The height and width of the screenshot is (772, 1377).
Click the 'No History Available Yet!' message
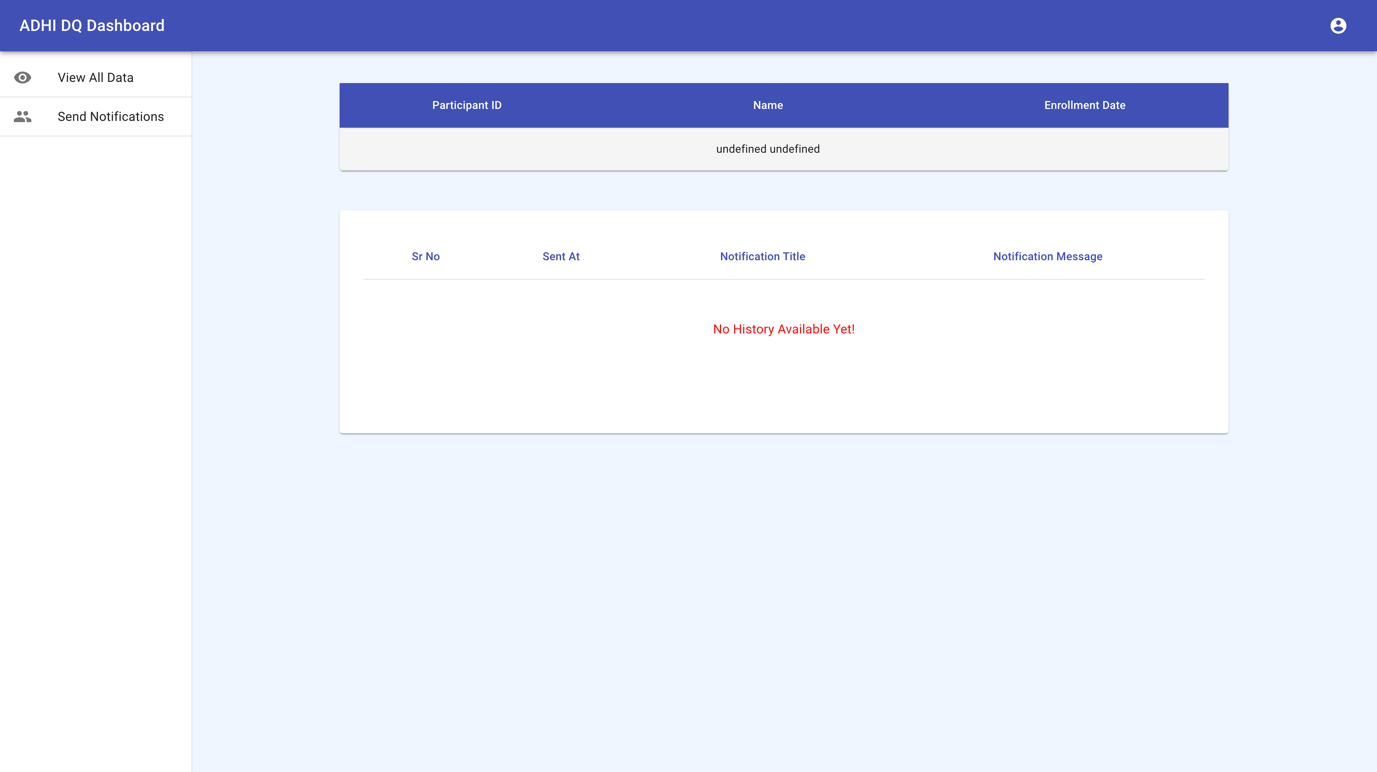[x=783, y=329]
